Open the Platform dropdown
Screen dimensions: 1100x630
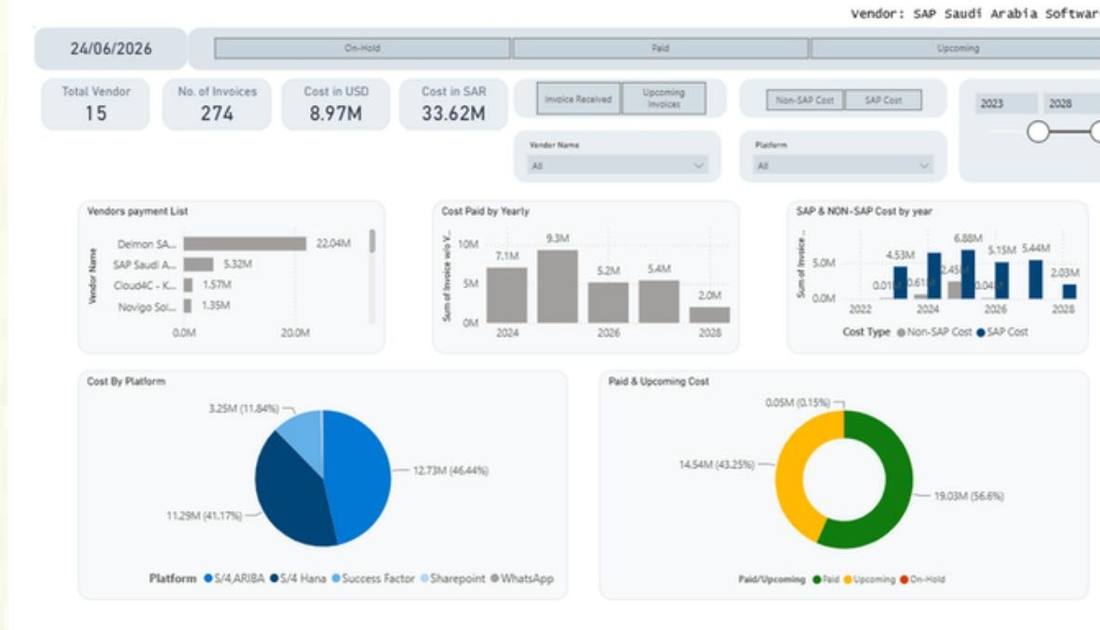click(x=843, y=166)
